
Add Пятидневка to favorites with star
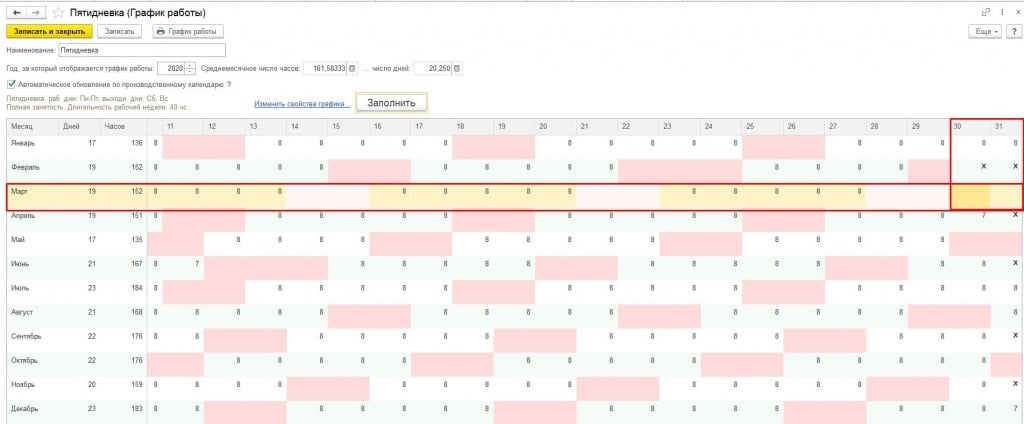[x=58, y=11]
